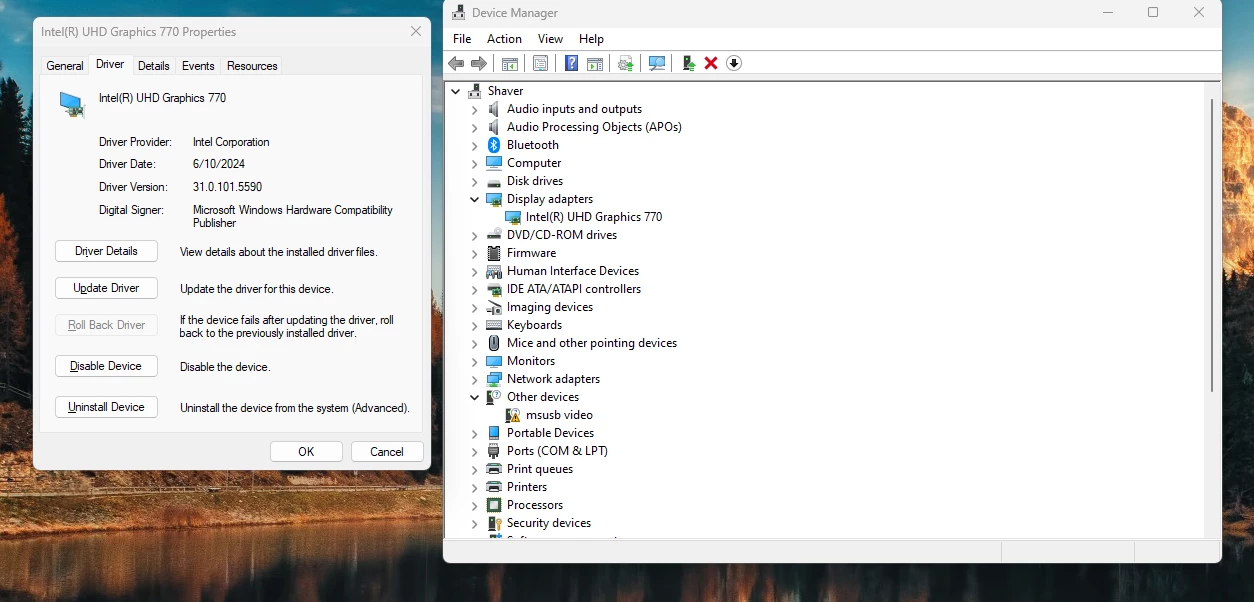The height and width of the screenshot is (602, 1254).
Task: Click the Security devices key icon
Action: (x=494, y=523)
